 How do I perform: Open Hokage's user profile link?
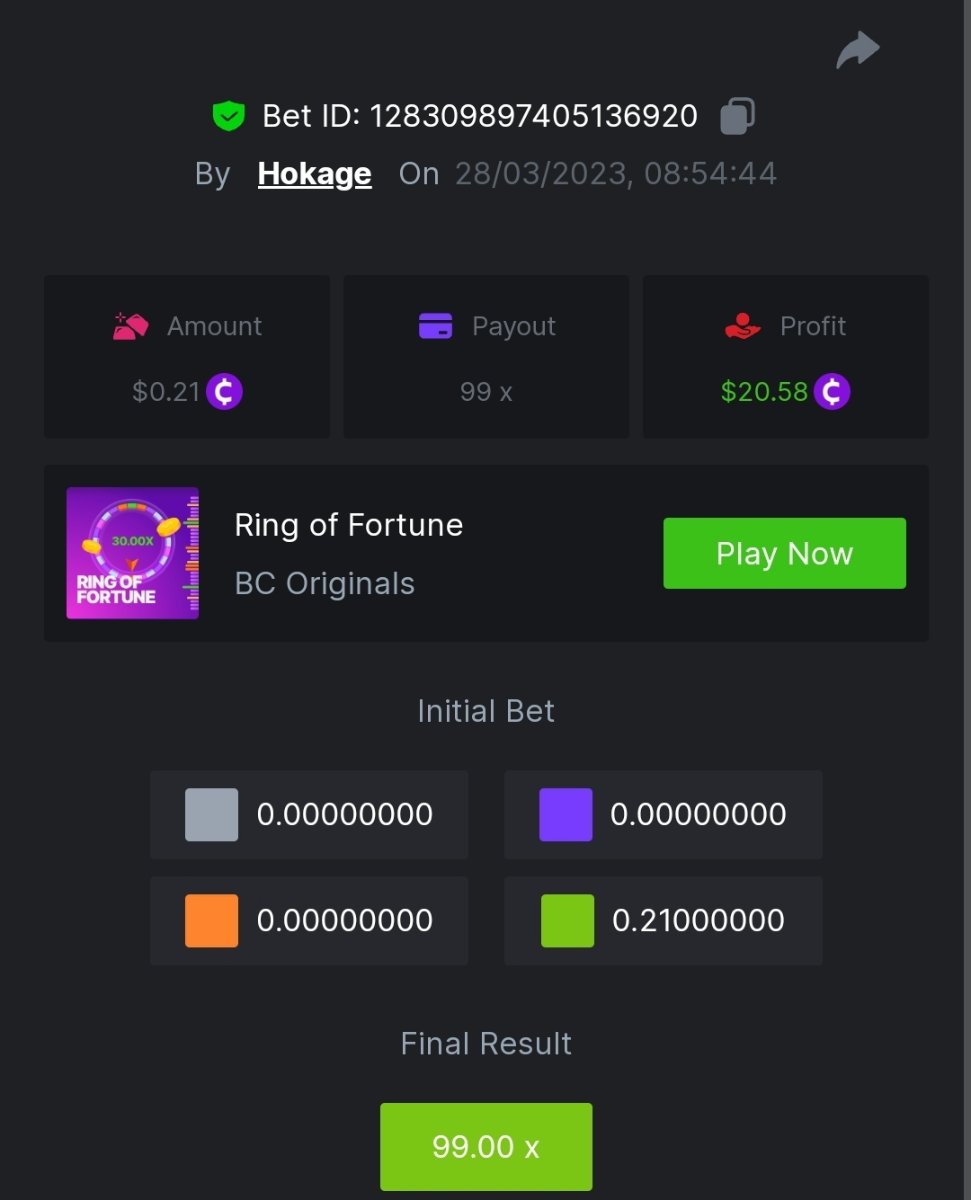(x=314, y=174)
